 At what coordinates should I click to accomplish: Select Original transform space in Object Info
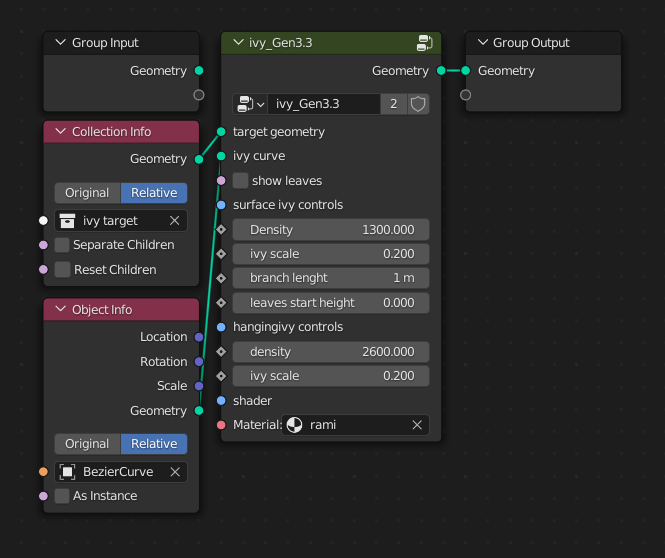87,444
